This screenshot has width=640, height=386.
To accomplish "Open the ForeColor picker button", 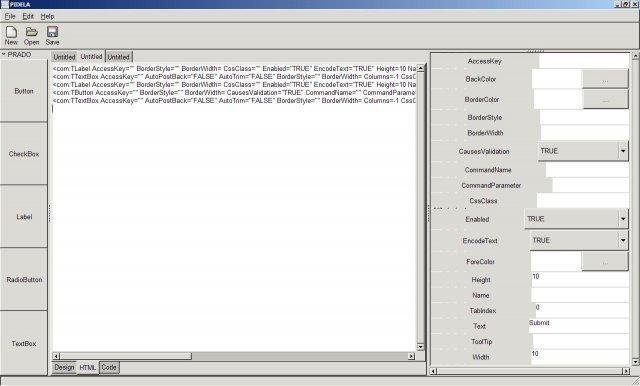I will point(605,262).
